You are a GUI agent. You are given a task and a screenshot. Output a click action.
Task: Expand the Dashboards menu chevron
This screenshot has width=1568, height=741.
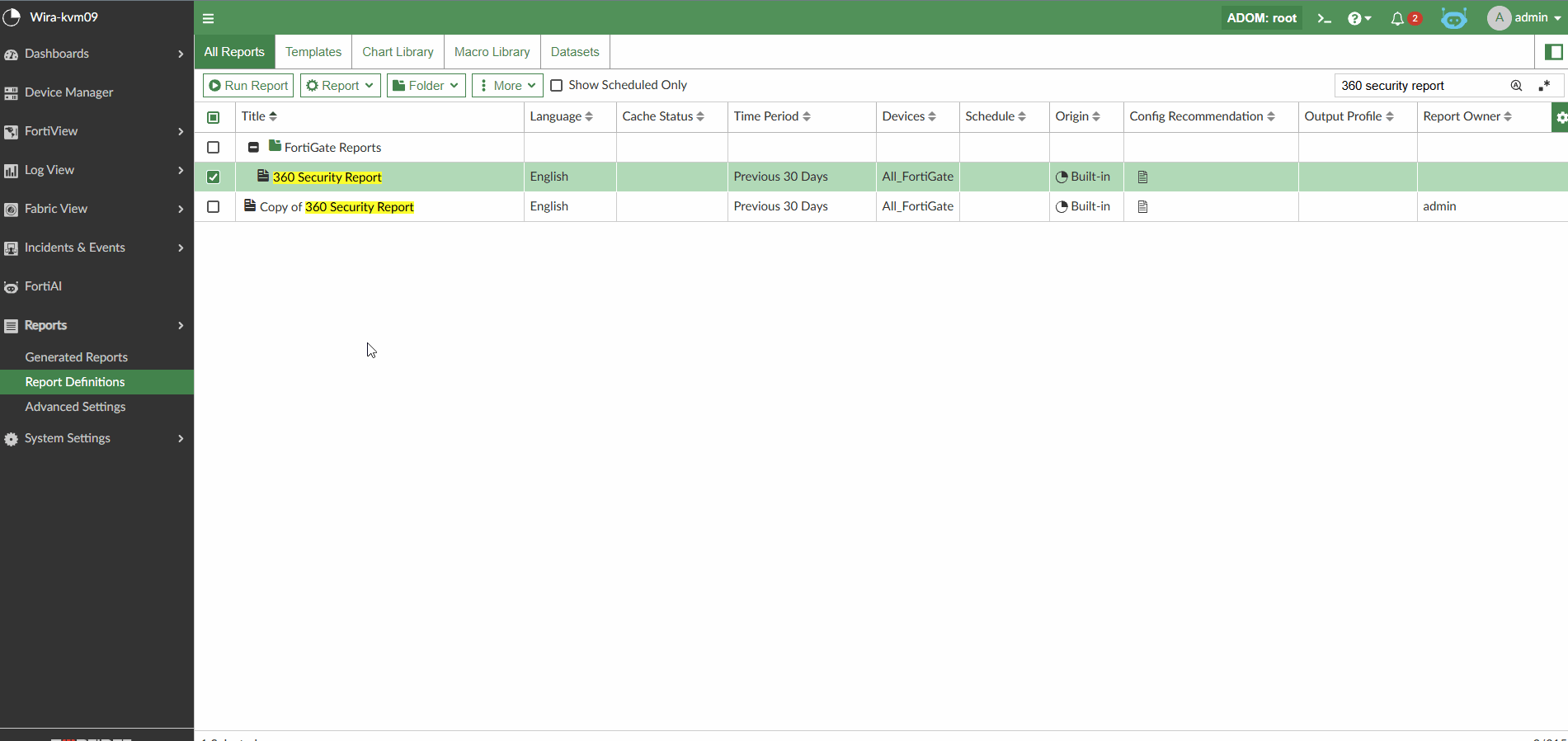click(181, 54)
